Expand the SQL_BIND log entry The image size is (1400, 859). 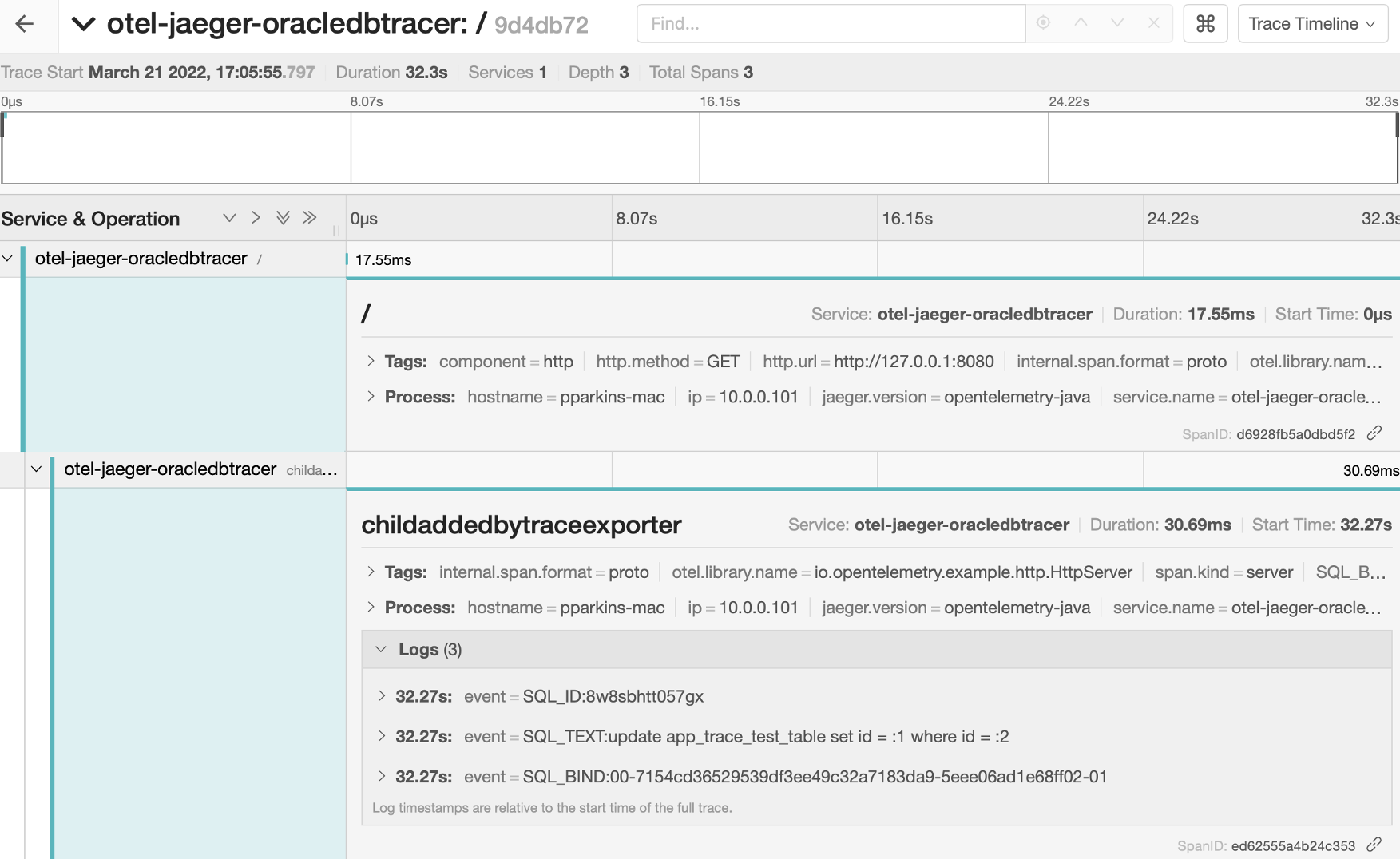tap(382, 777)
